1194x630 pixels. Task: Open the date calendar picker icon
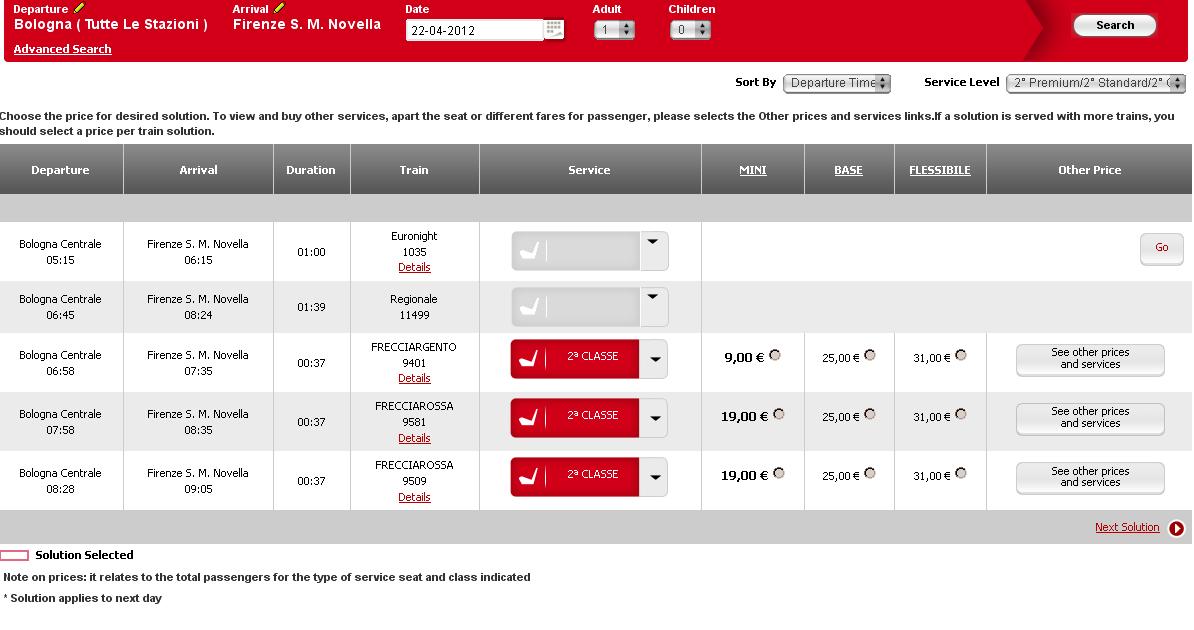(554, 30)
